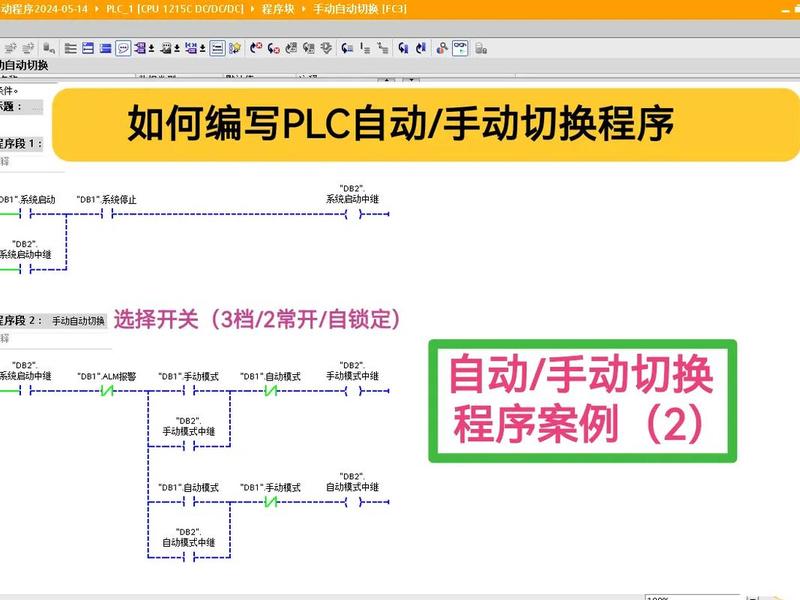The width and height of the screenshot is (800, 600).
Task: Open PLC_1 [CPU 1215C DC/DC/DC] breadcrumb
Action: [175, 9]
